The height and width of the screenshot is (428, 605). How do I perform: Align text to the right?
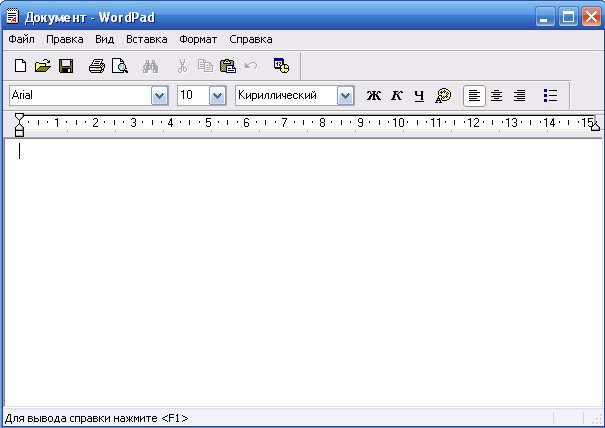tap(519, 96)
